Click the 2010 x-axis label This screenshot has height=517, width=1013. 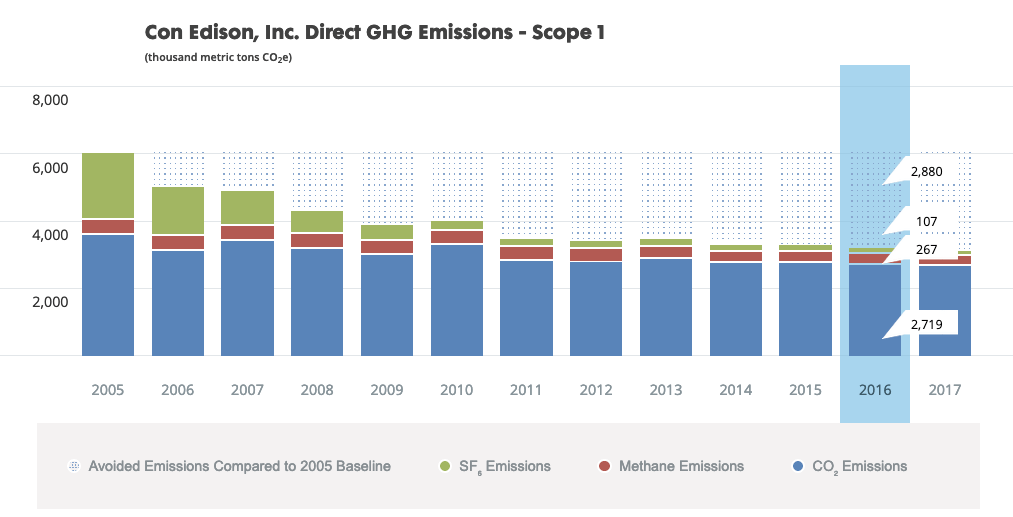(x=457, y=390)
